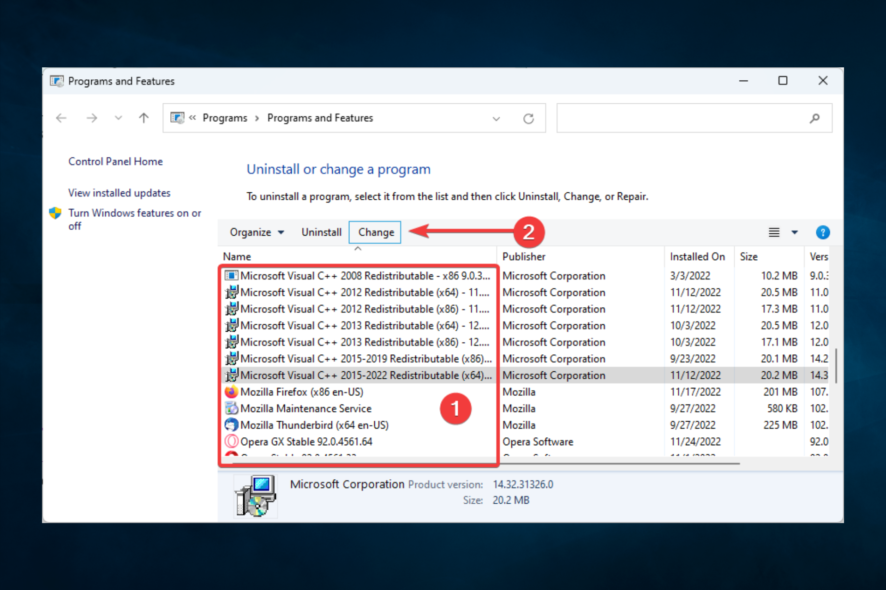886x590 pixels.
Task: Click the Visual C++ 2012 (x86) installer icon
Action: click(231, 309)
